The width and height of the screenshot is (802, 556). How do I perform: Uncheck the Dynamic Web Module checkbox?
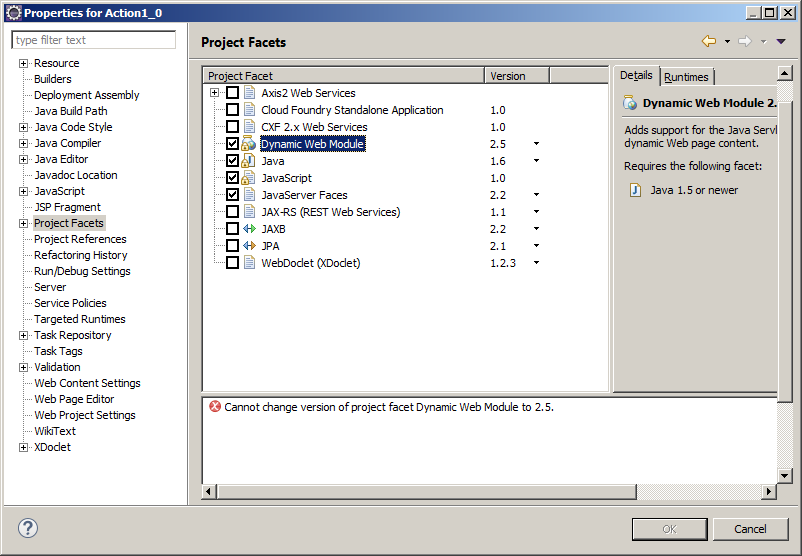tap(232, 144)
